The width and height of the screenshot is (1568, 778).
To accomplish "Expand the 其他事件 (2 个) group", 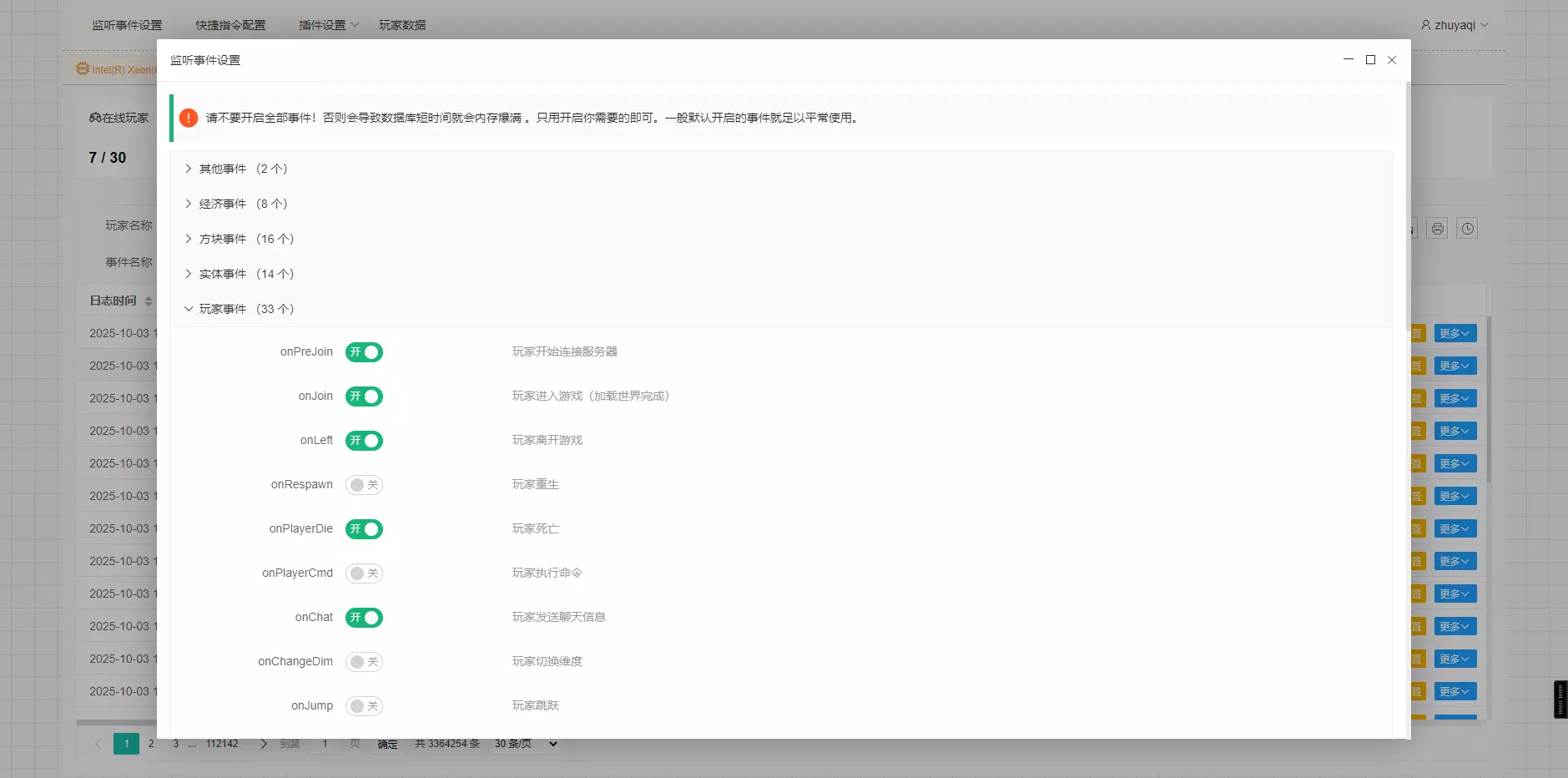I will 781,169.
